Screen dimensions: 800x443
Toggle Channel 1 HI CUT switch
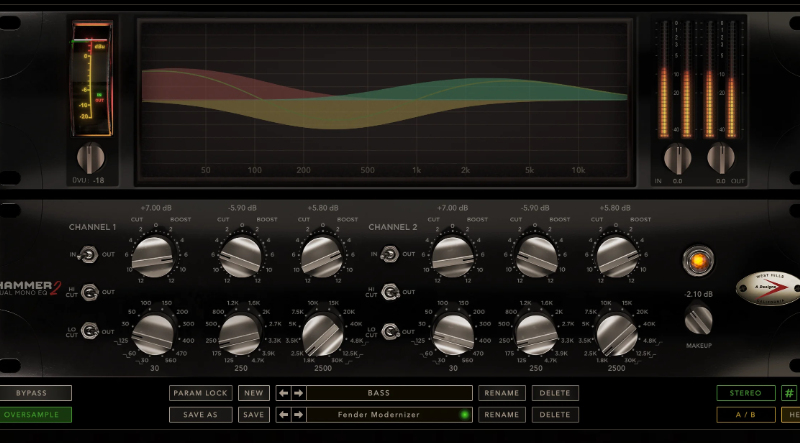tap(89, 292)
